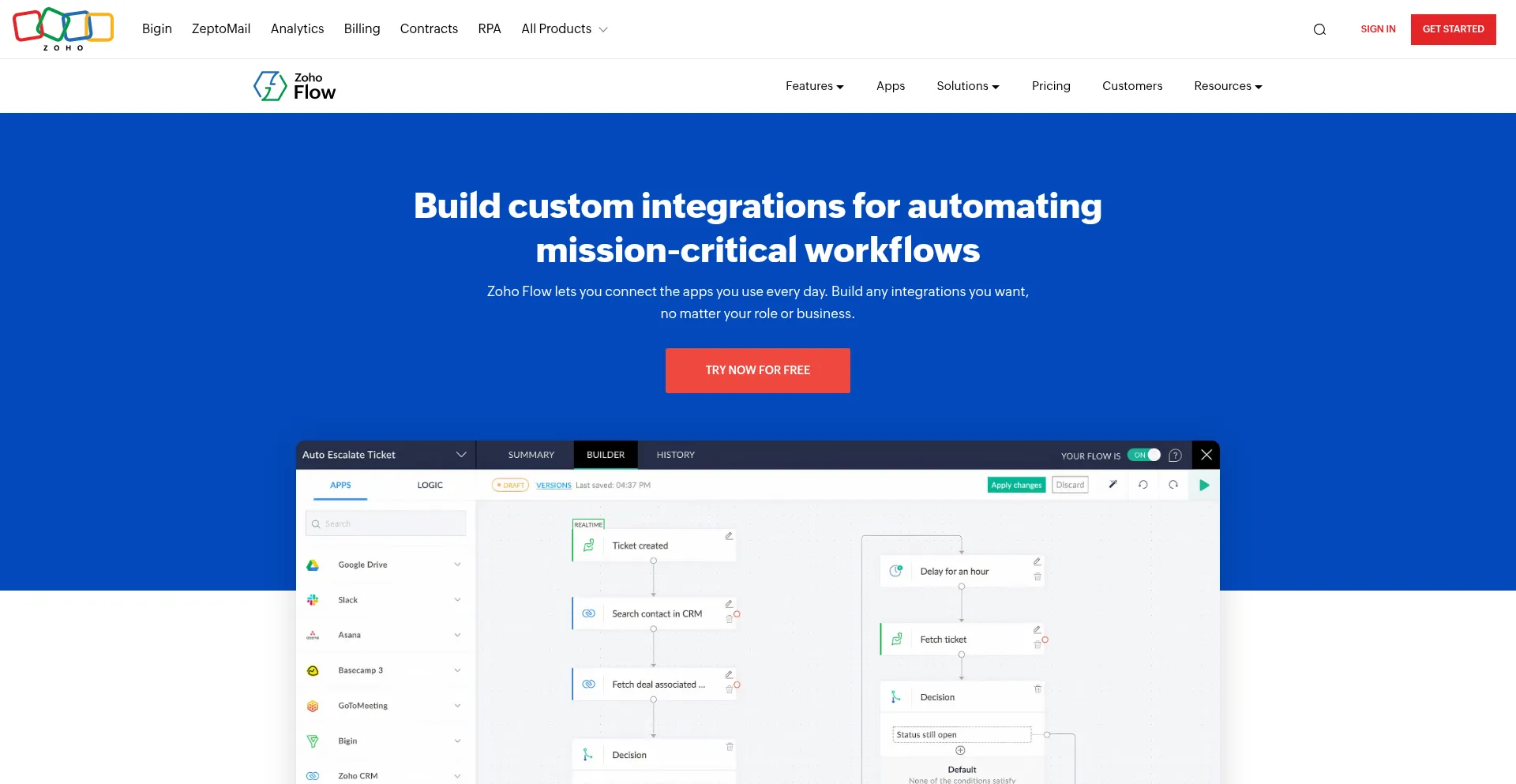Select the Logic tab in sidebar
Image resolution: width=1516 pixels, height=784 pixels.
coord(430,485)
